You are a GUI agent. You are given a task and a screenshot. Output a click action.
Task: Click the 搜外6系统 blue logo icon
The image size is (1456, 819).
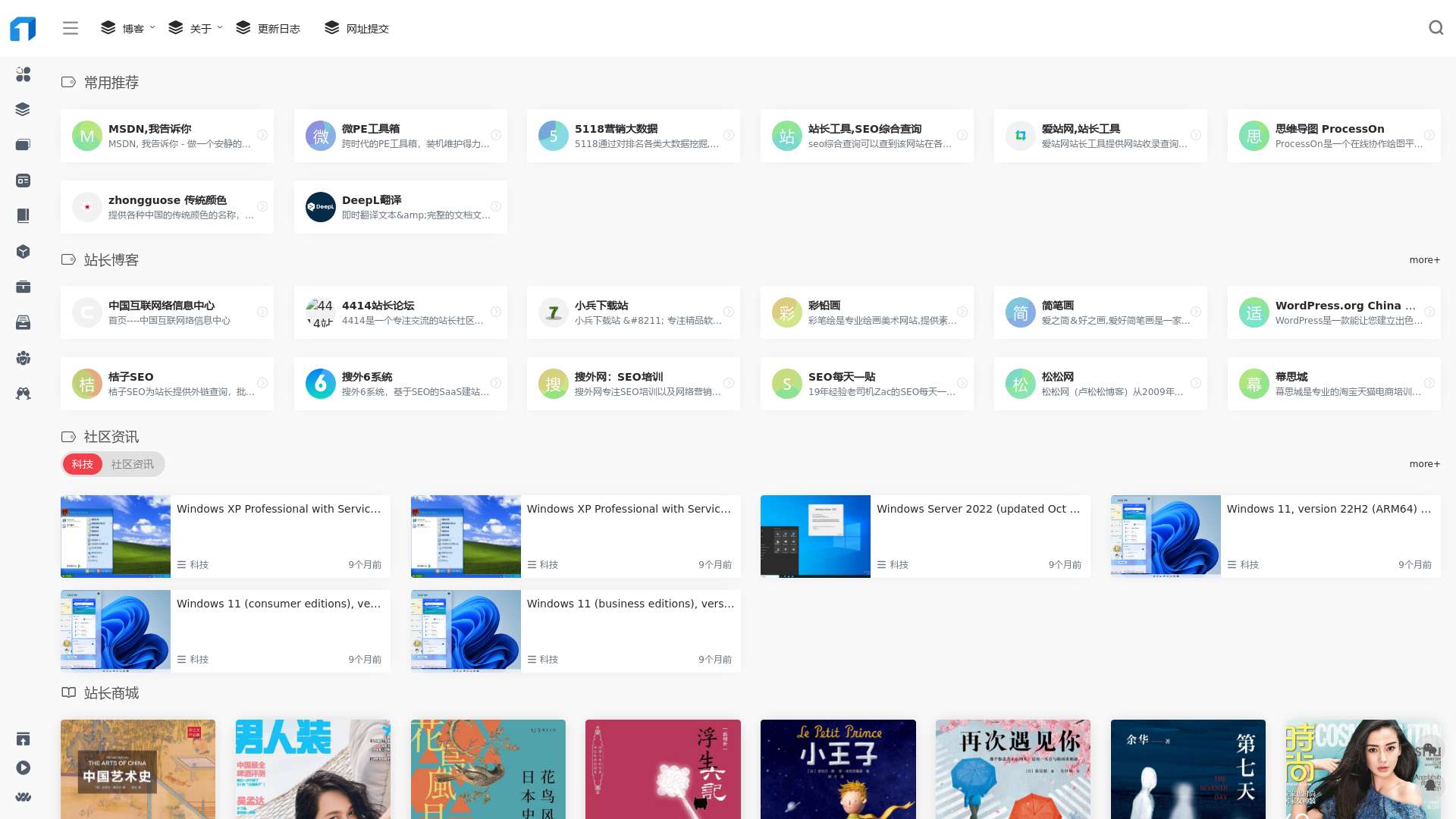[320, 384]
